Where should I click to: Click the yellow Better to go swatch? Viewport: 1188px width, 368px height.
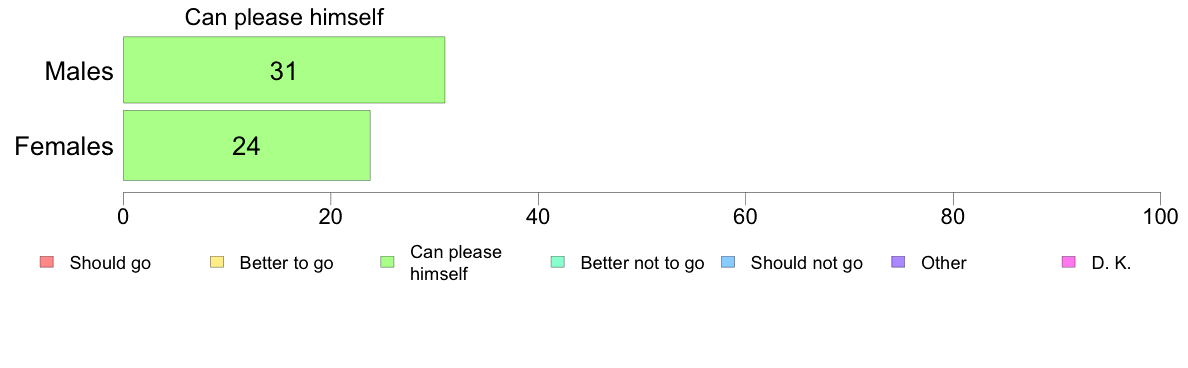(x=216, y=263)
